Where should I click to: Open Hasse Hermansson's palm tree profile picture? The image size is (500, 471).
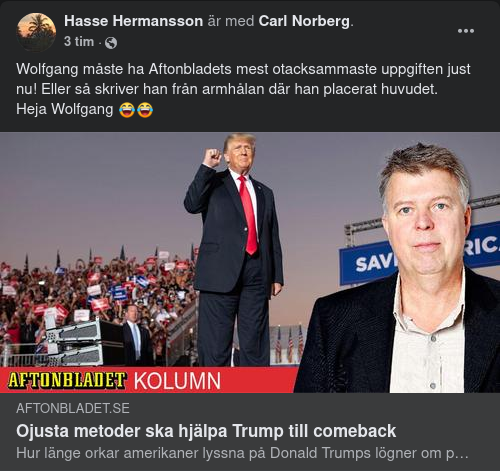coord(36,32)
